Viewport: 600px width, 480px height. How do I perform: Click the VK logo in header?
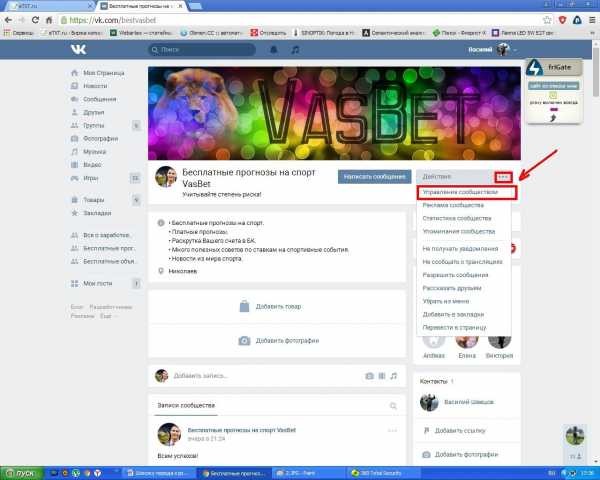tap(78, 49)
